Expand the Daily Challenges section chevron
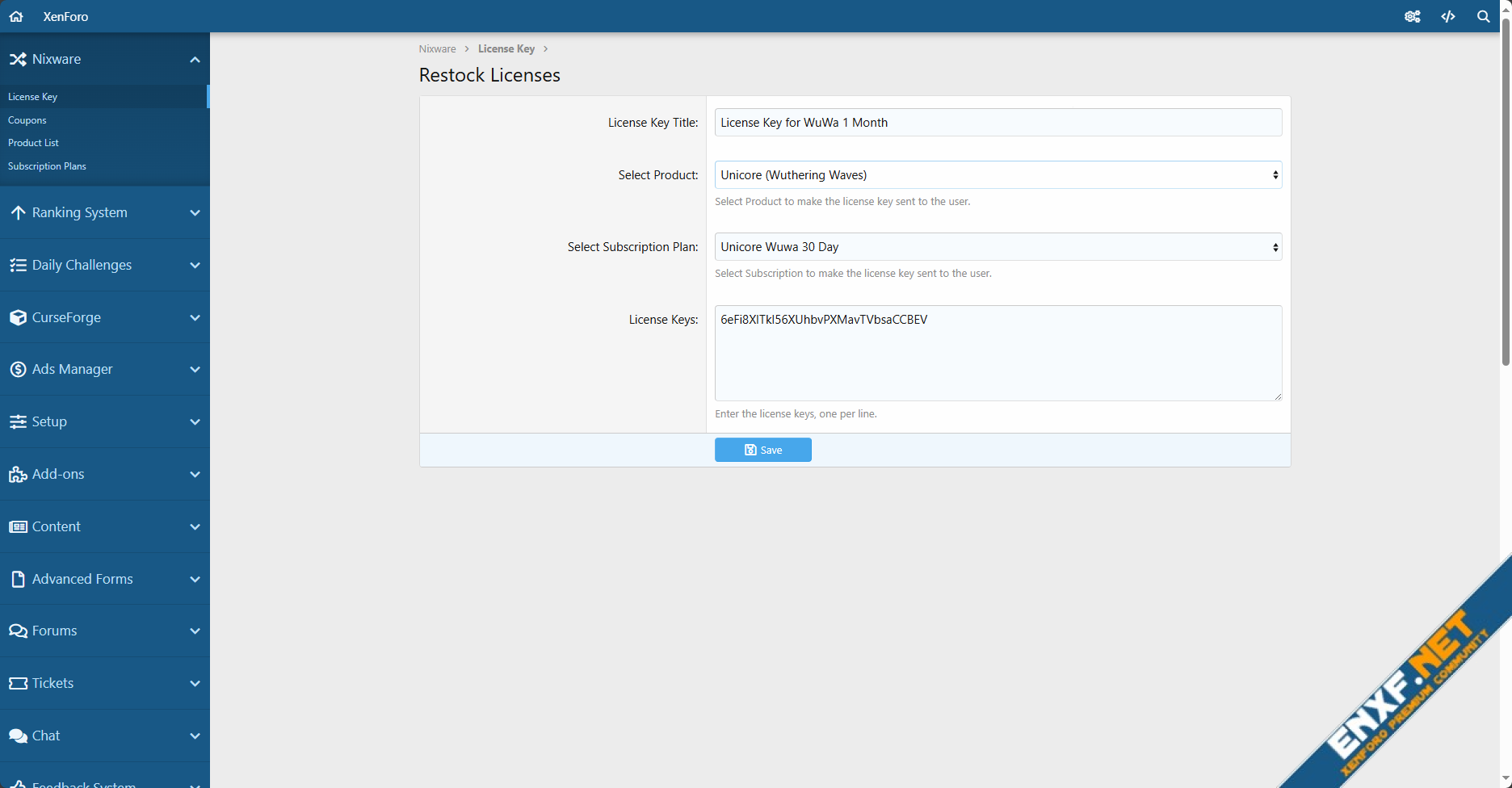Image resolution: width=1512 pixels, height=788 pixels. [x=195, y=265]
